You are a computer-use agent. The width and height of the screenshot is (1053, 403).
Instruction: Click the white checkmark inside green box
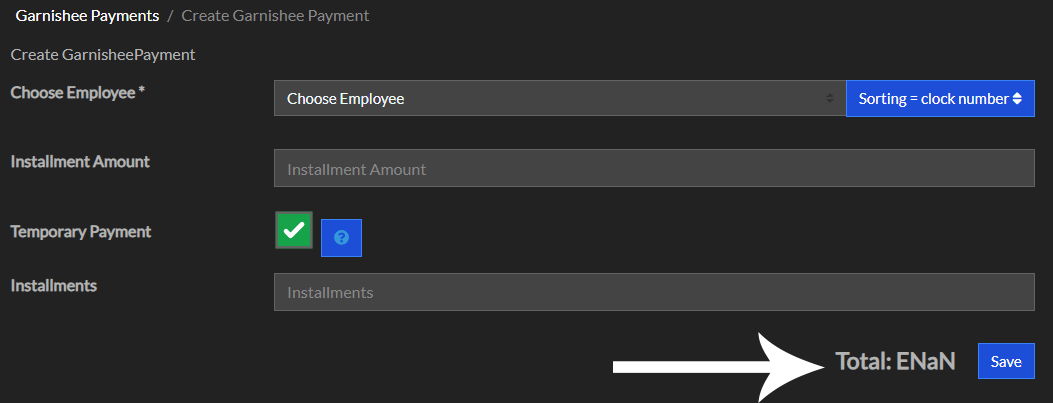click(x=294, y=230)
